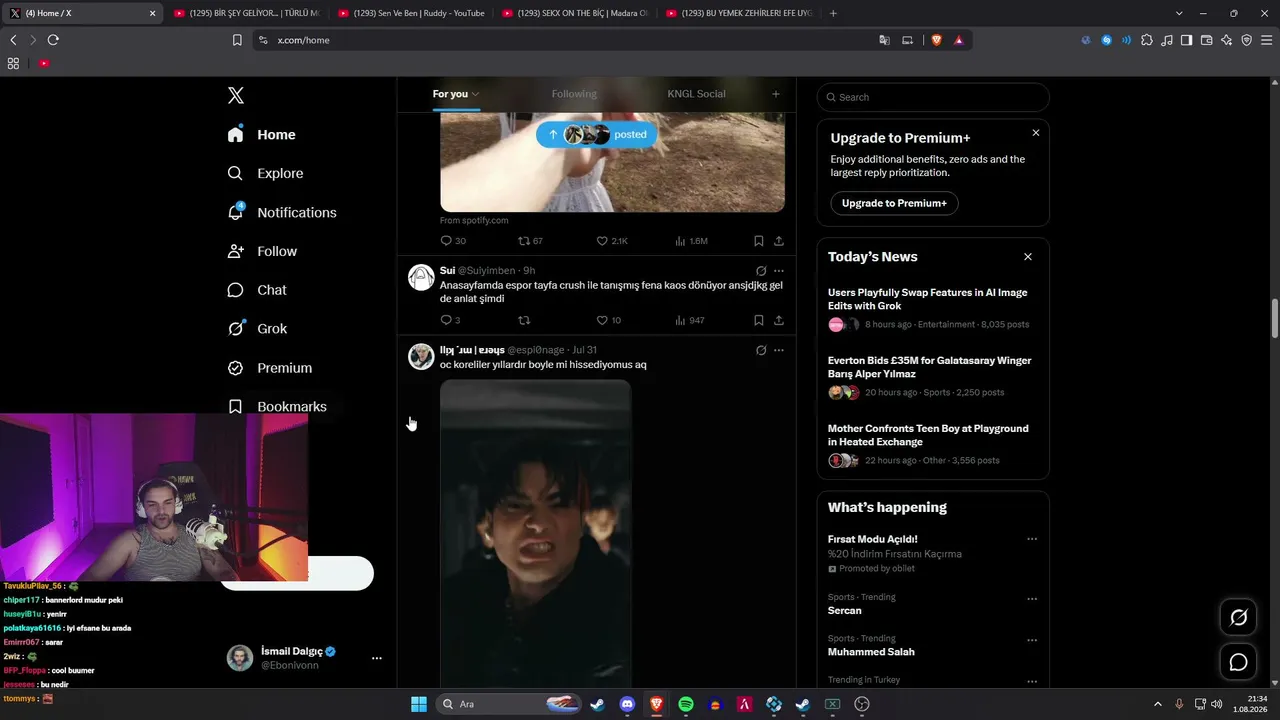Click the X search field
This screenshot has height=720, width=1280.
[x=933, y=97]
